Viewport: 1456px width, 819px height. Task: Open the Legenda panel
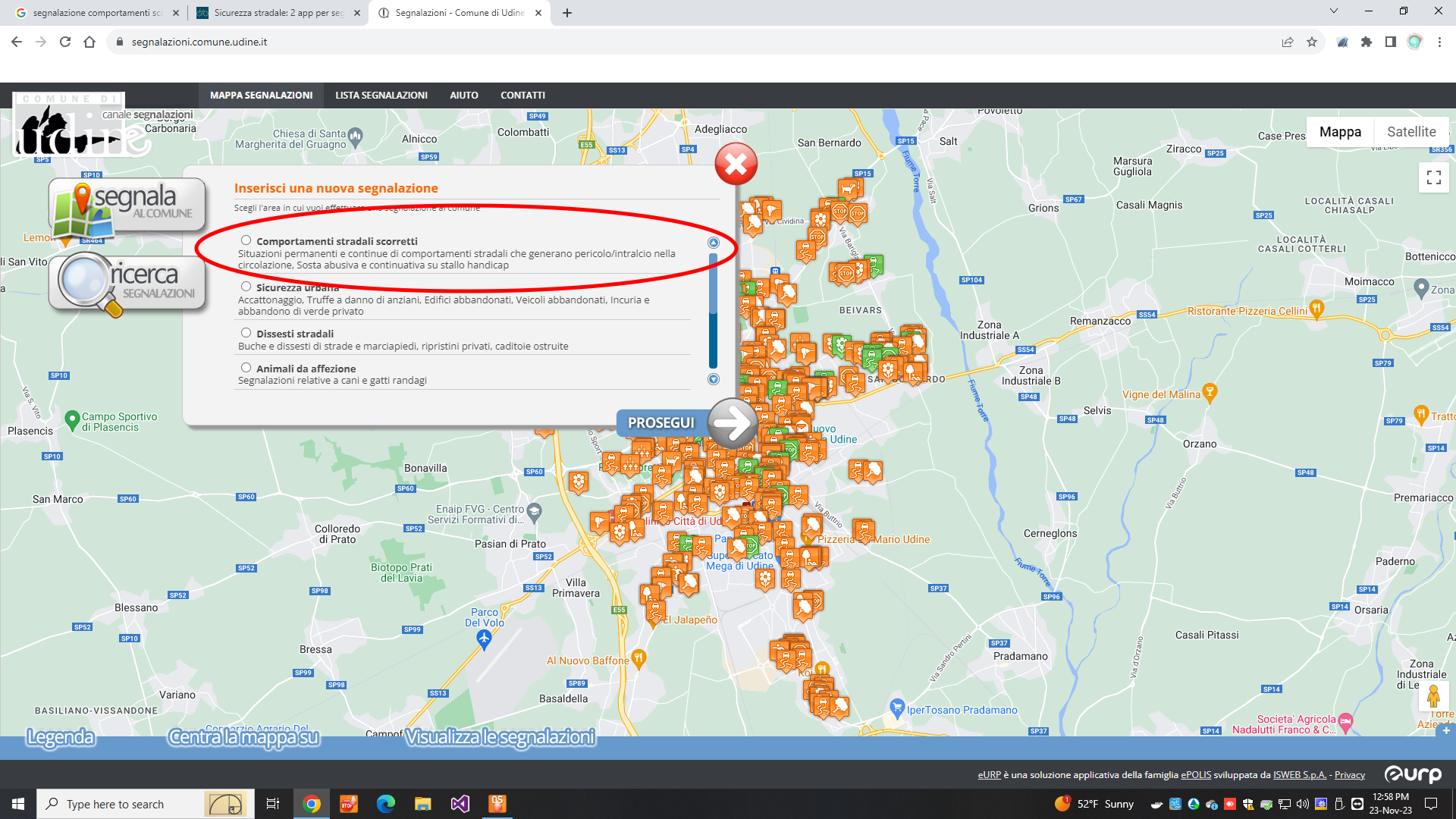(x=61, y=737)
